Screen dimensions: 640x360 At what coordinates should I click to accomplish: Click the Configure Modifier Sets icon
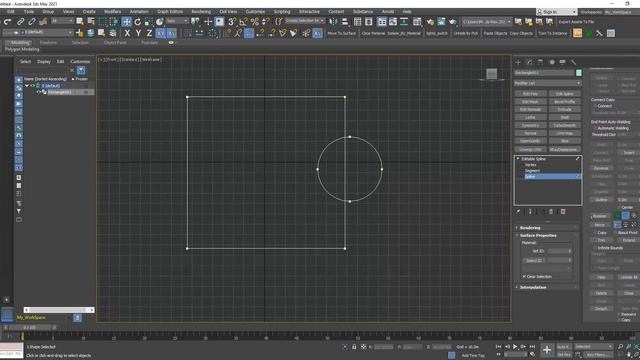tap(563, 212)
